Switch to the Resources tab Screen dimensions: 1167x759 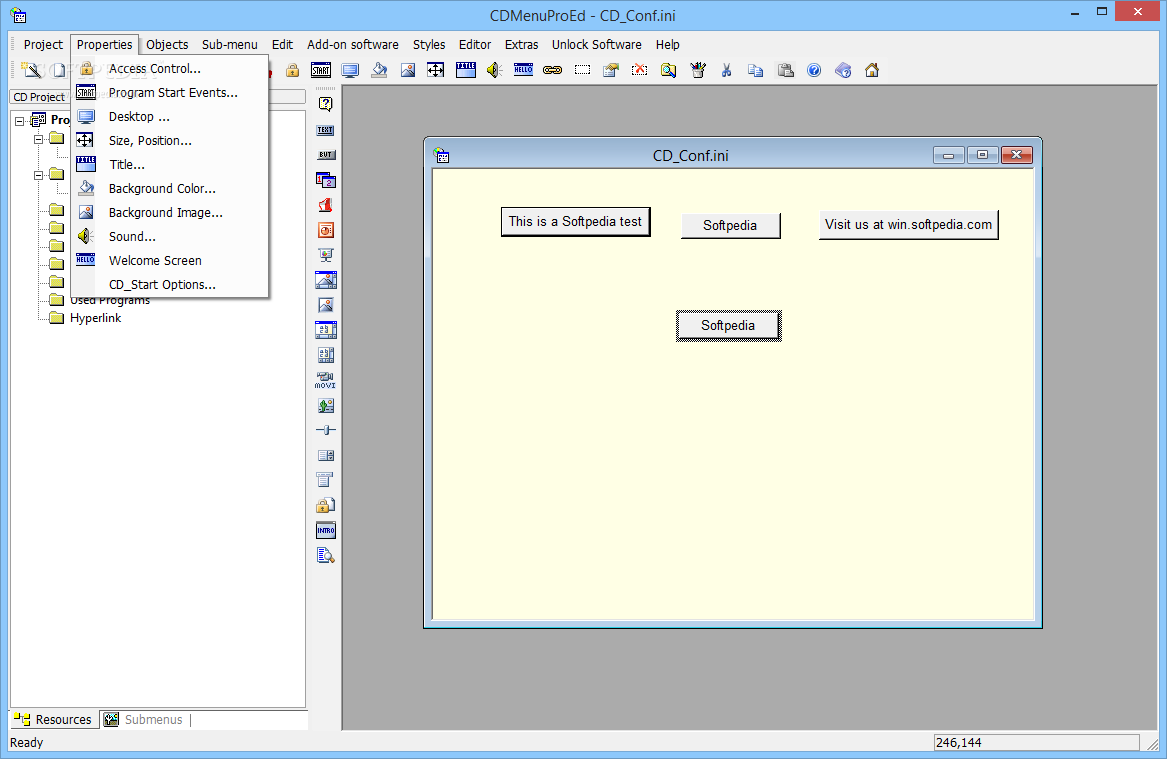[54, 720]
